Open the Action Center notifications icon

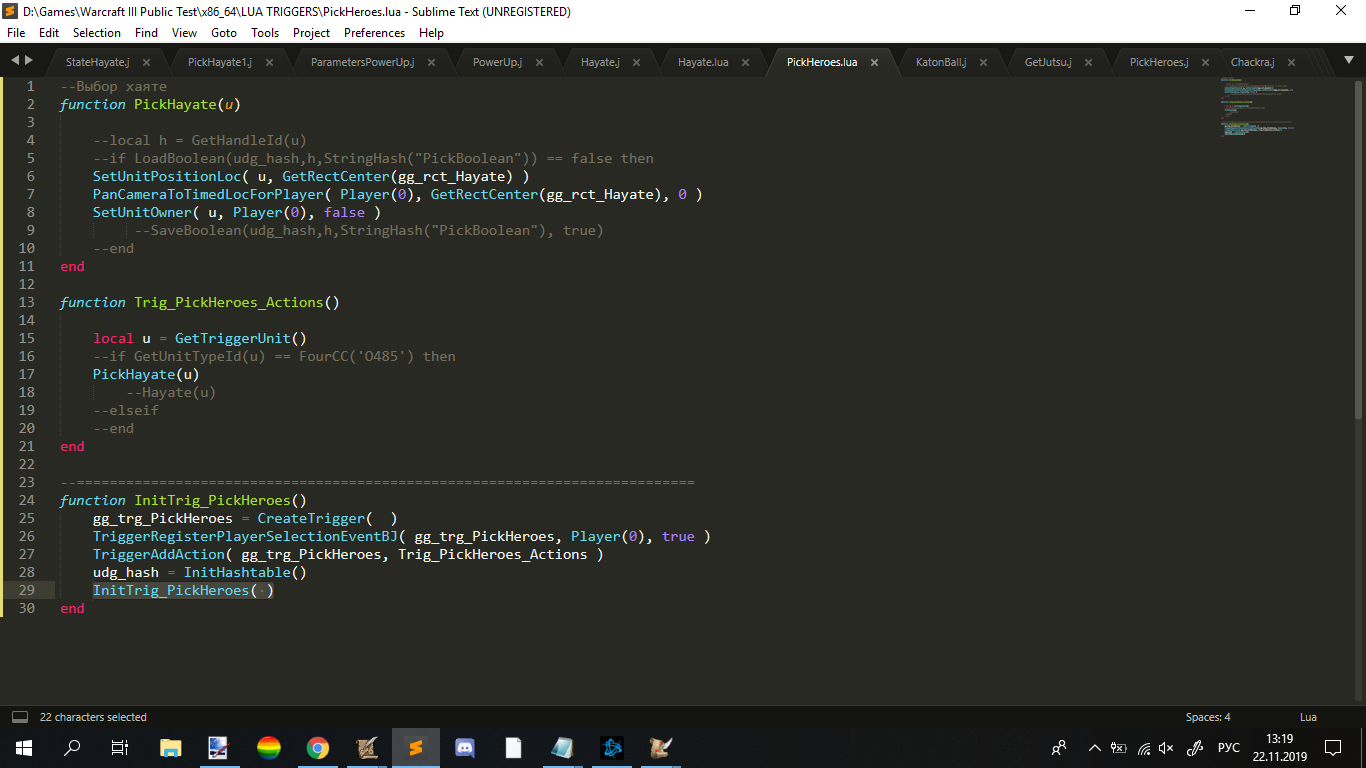(x=1333, y=748)
